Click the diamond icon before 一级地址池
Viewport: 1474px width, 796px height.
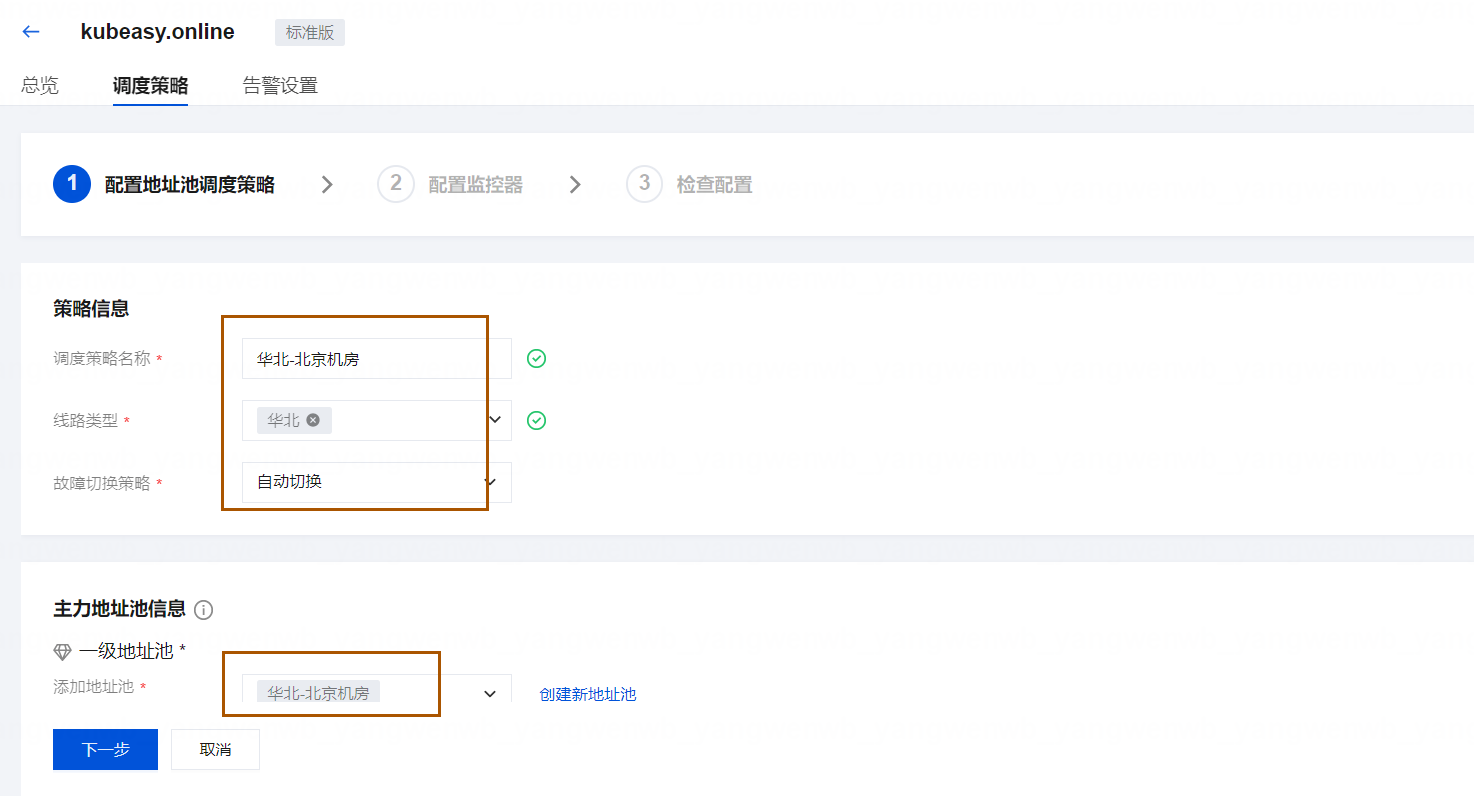coord(62,652)
